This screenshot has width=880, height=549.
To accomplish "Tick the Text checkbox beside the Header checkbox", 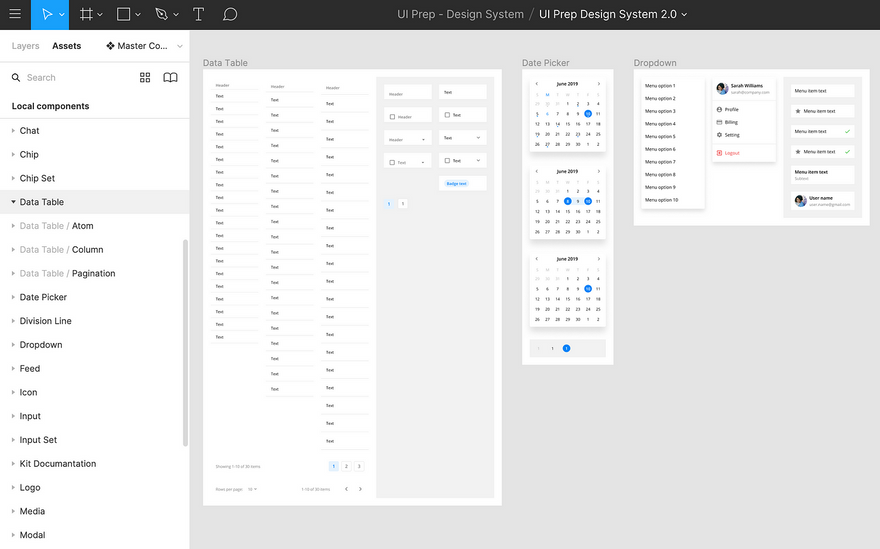I will [447, 115].
